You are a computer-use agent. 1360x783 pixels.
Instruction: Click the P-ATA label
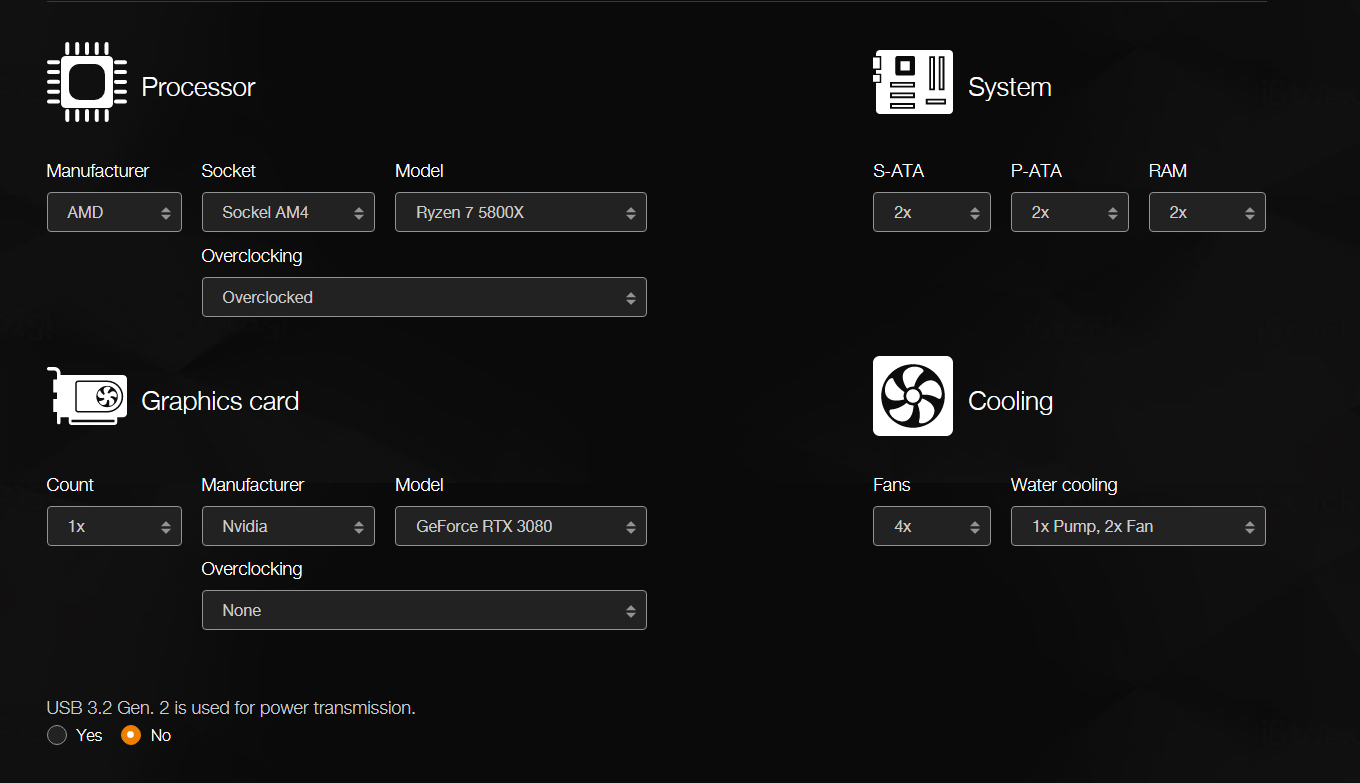1036,171
